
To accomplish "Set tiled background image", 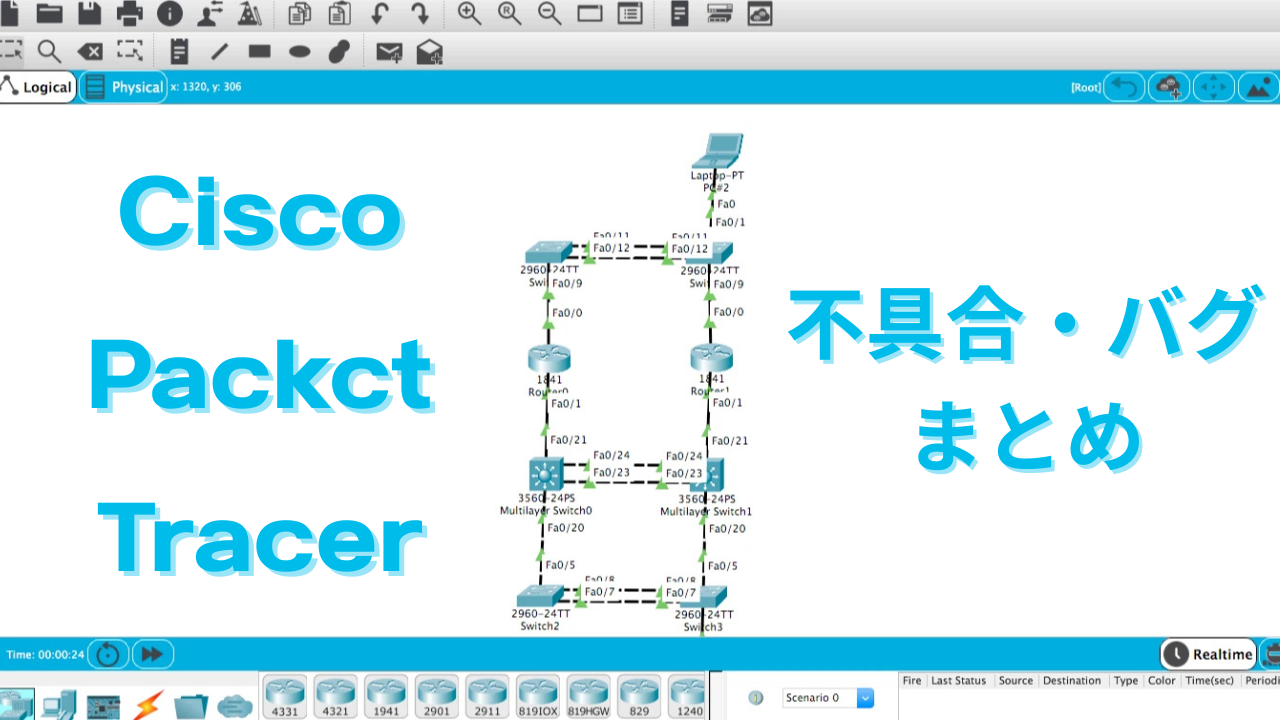I will (1259, 88).
